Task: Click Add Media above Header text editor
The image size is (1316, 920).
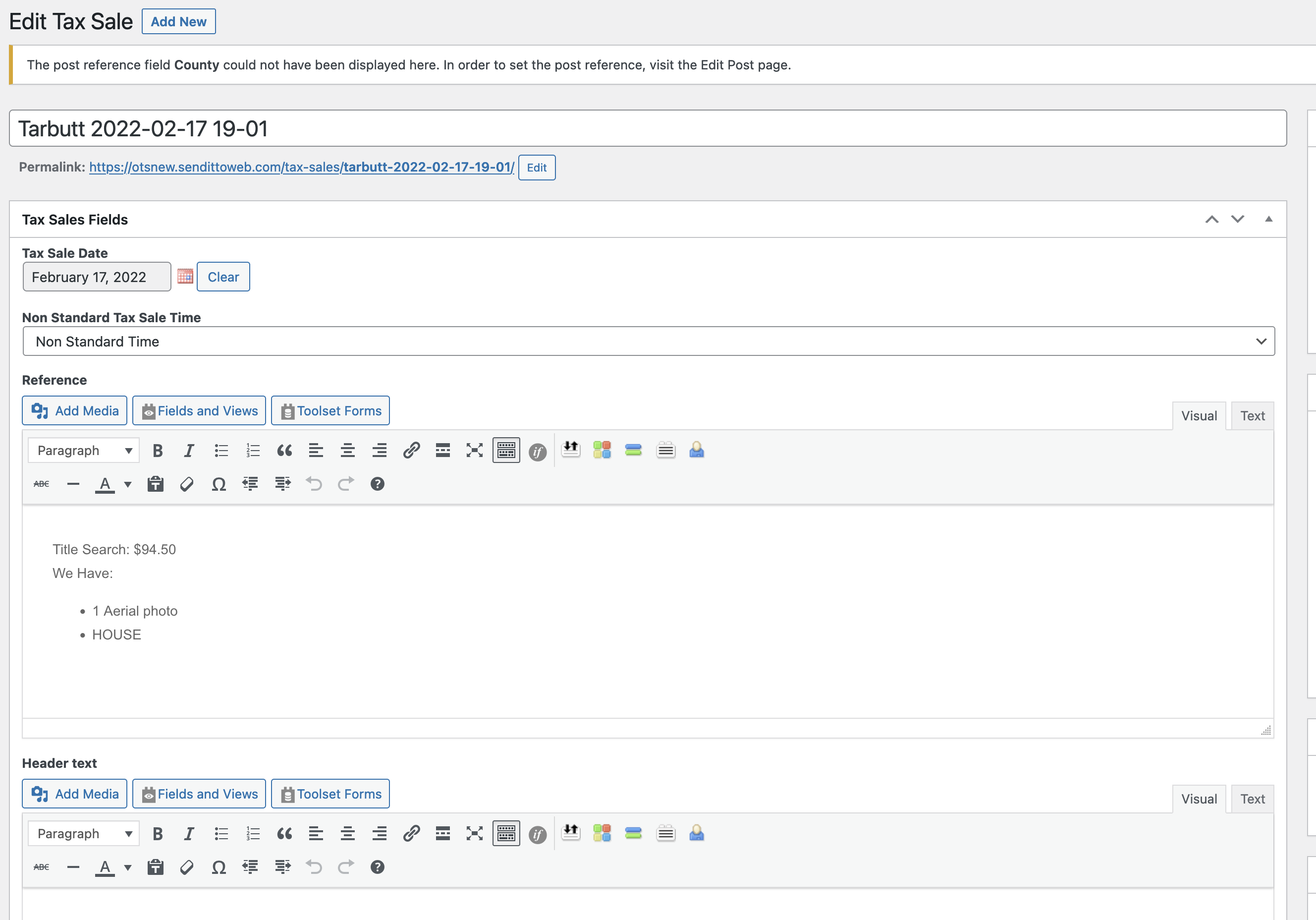Action: point(74,794)
